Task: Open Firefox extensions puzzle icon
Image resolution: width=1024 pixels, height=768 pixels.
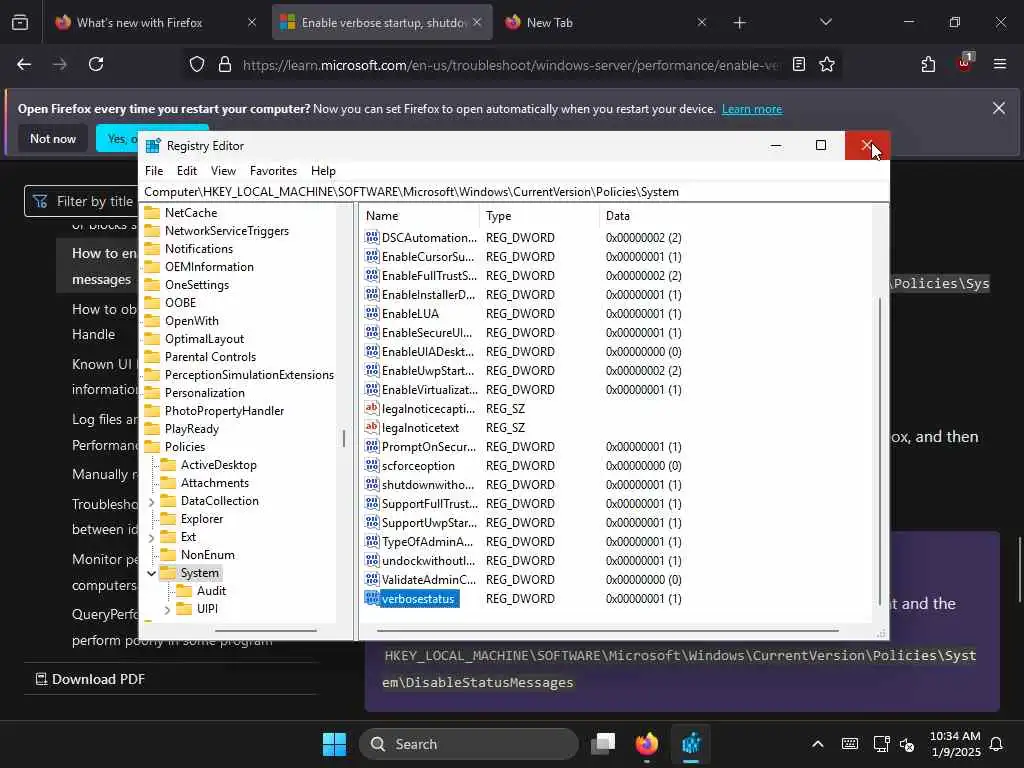Action: 928,64
